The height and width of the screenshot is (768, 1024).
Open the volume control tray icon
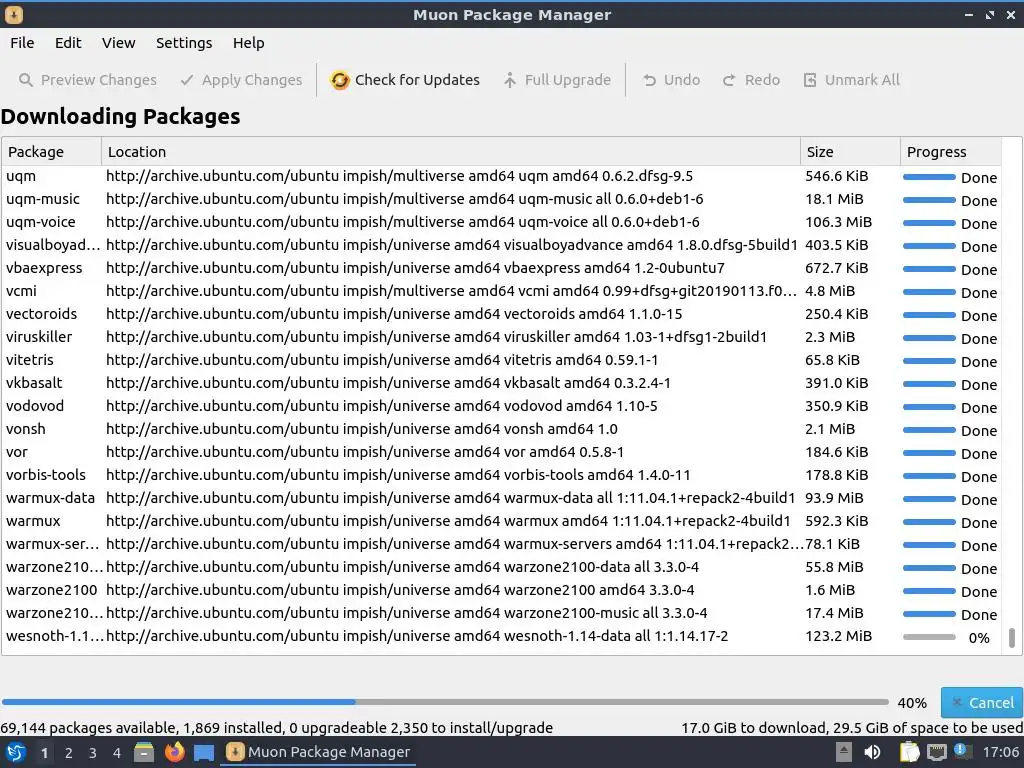click(x=872, y=752)
